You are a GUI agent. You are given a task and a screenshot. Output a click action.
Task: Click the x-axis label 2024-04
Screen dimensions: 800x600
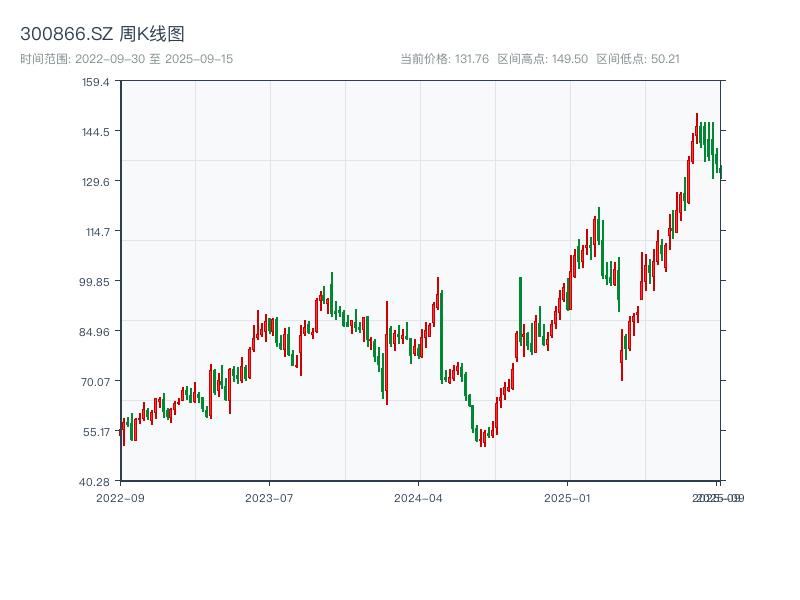[418, 498]
